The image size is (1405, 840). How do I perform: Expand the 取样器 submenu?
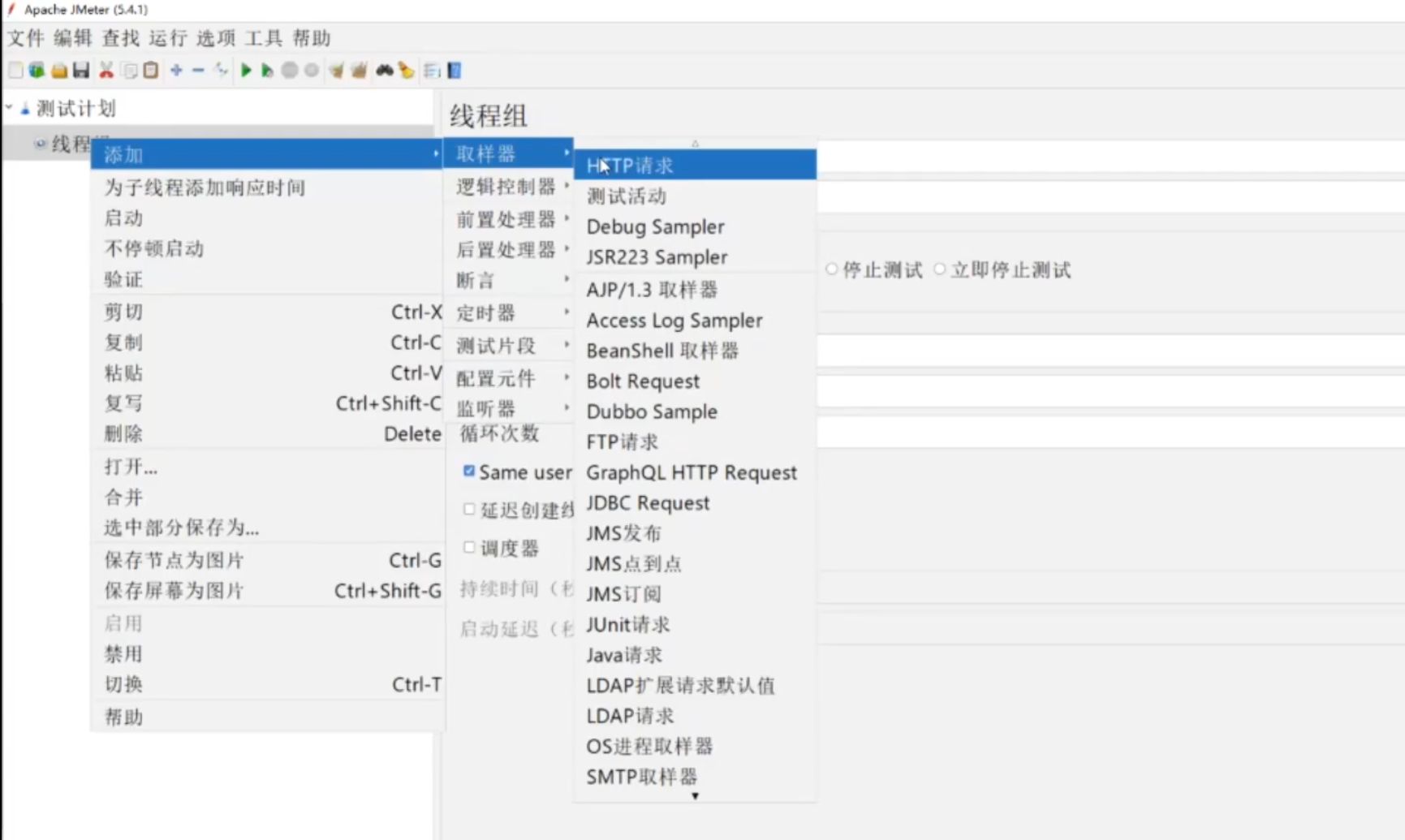point(509,153)
